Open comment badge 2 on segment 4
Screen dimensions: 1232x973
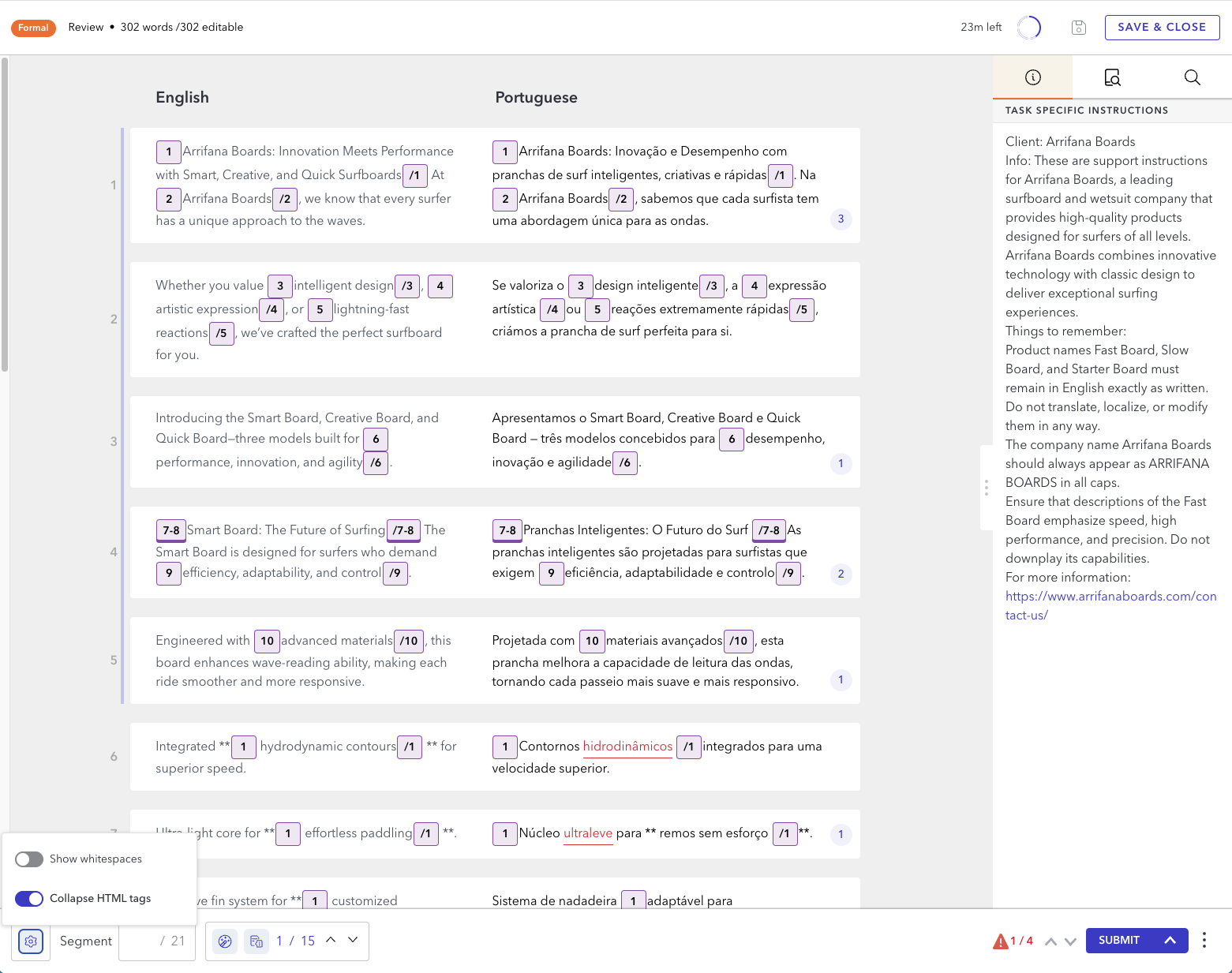841,574
